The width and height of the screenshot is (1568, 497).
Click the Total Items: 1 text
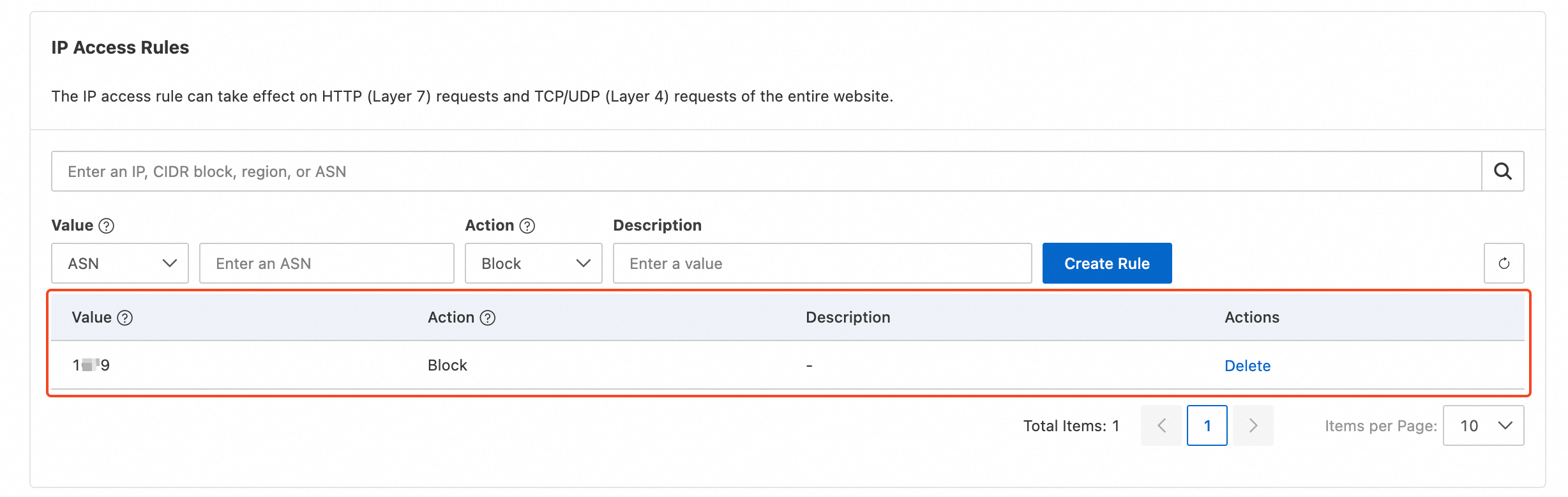click(x=1071, y=426)
